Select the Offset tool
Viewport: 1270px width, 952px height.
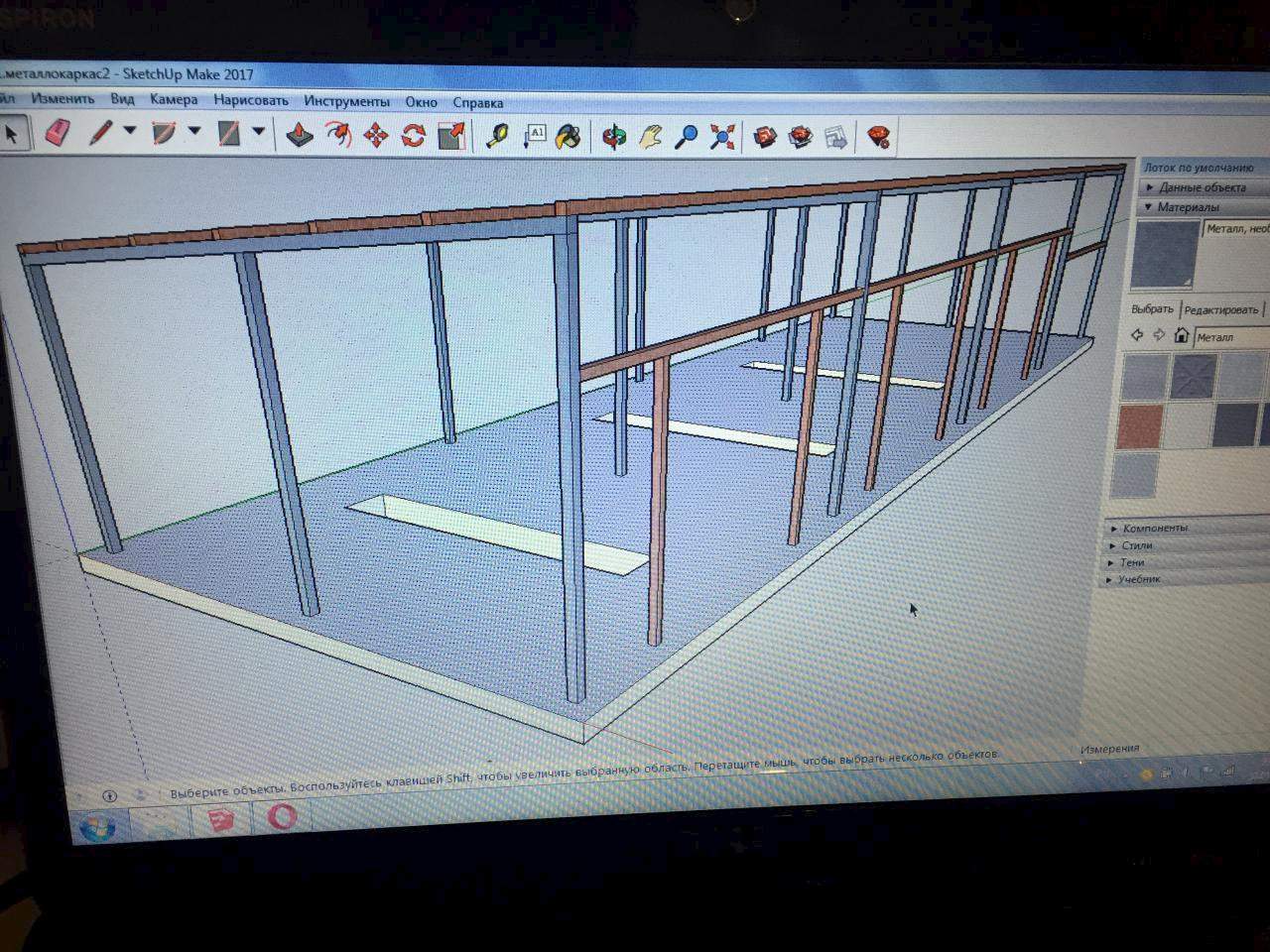click(338, 134)
